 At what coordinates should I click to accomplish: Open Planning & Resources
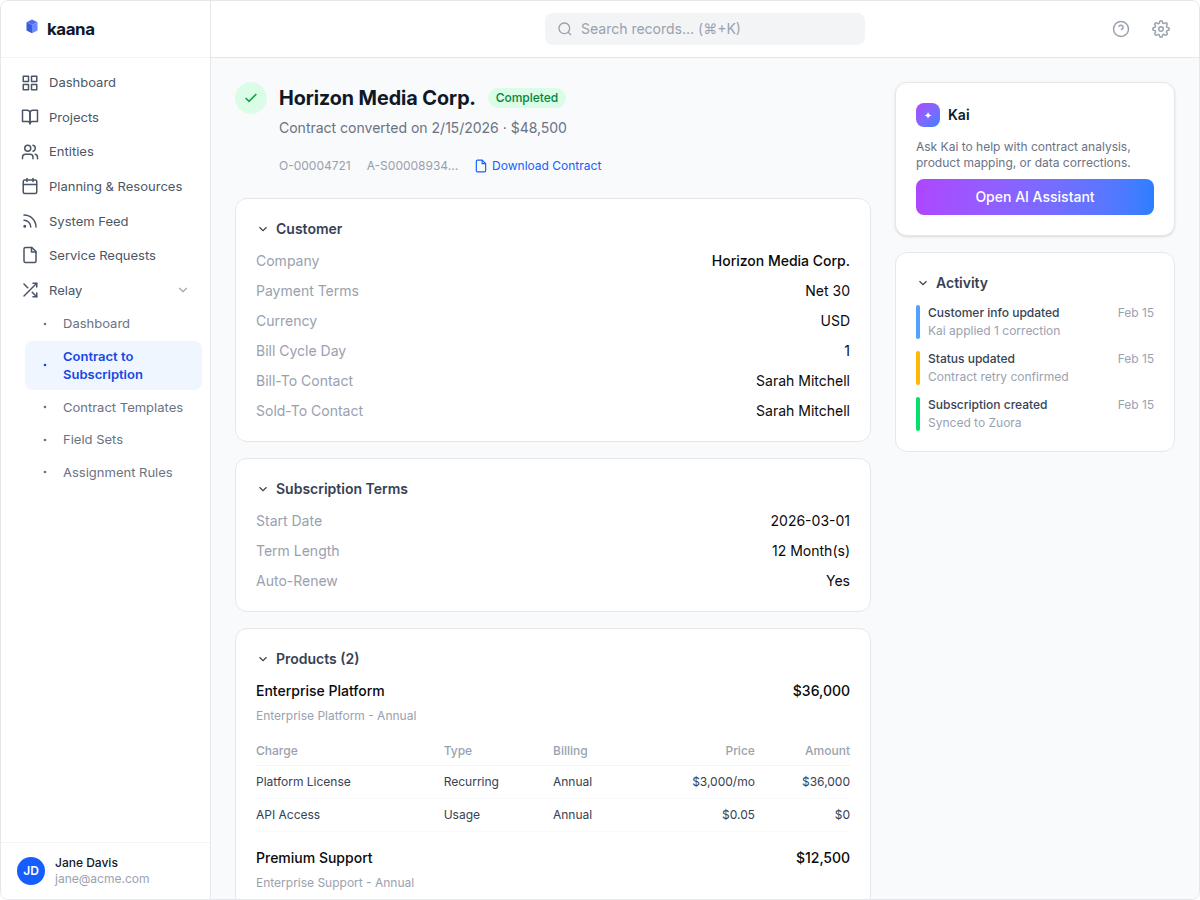coord(115,186)
